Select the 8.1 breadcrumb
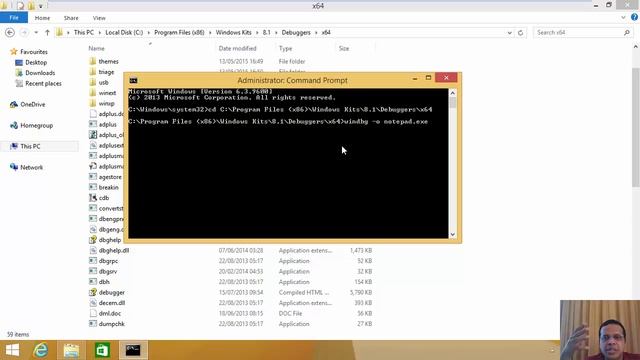 pos(267,32)
